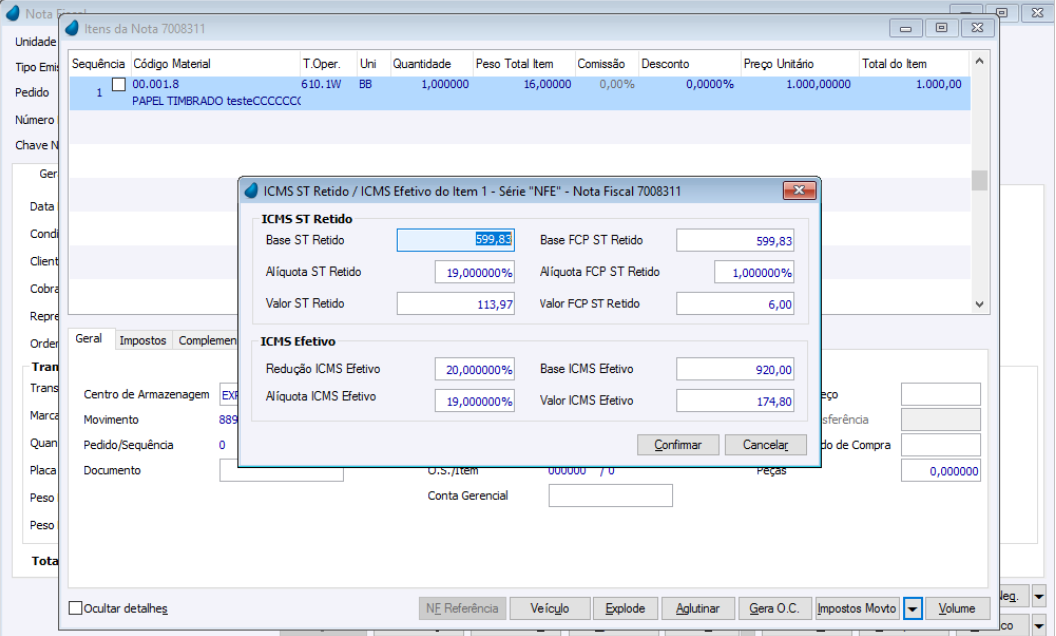Edit the Valor ST Retido field
Viewport: 1056px width, 636px height.
pyautogui.click(x=456, y=304)
